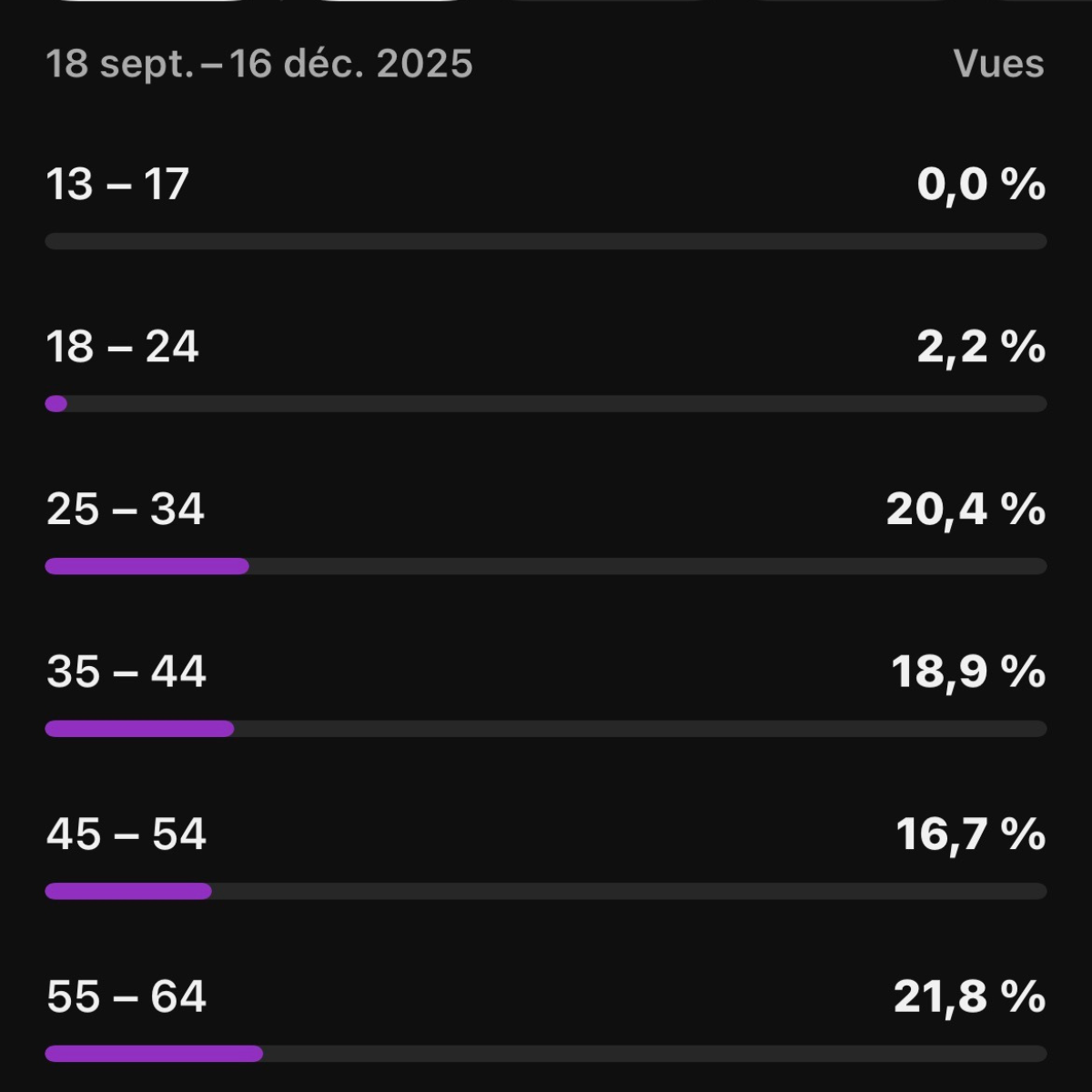Image resolution: width=1092 pixels, height=1092 pixels.
Task: Click the purple bar under 18 – 24
Action: pos(56,404)
